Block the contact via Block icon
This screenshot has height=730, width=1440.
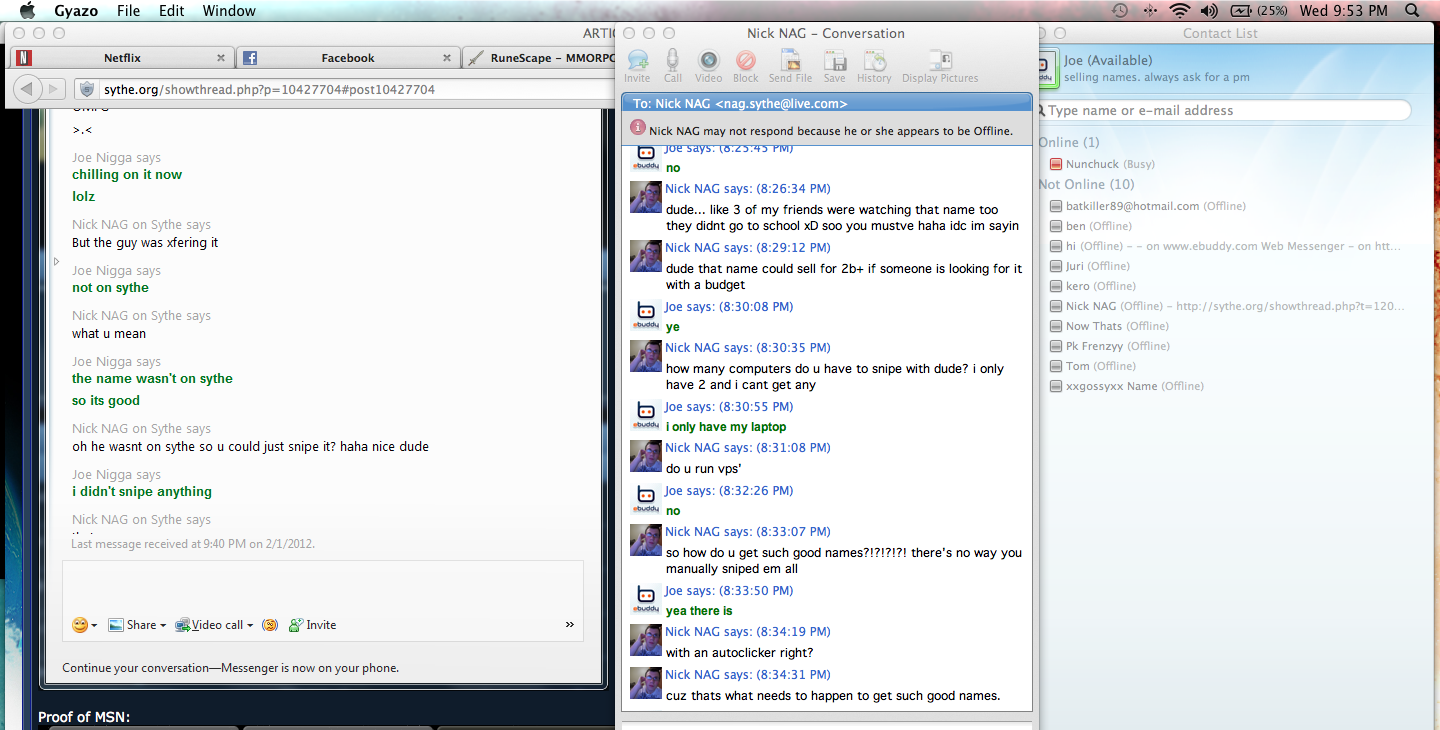(x=746, y=66)
